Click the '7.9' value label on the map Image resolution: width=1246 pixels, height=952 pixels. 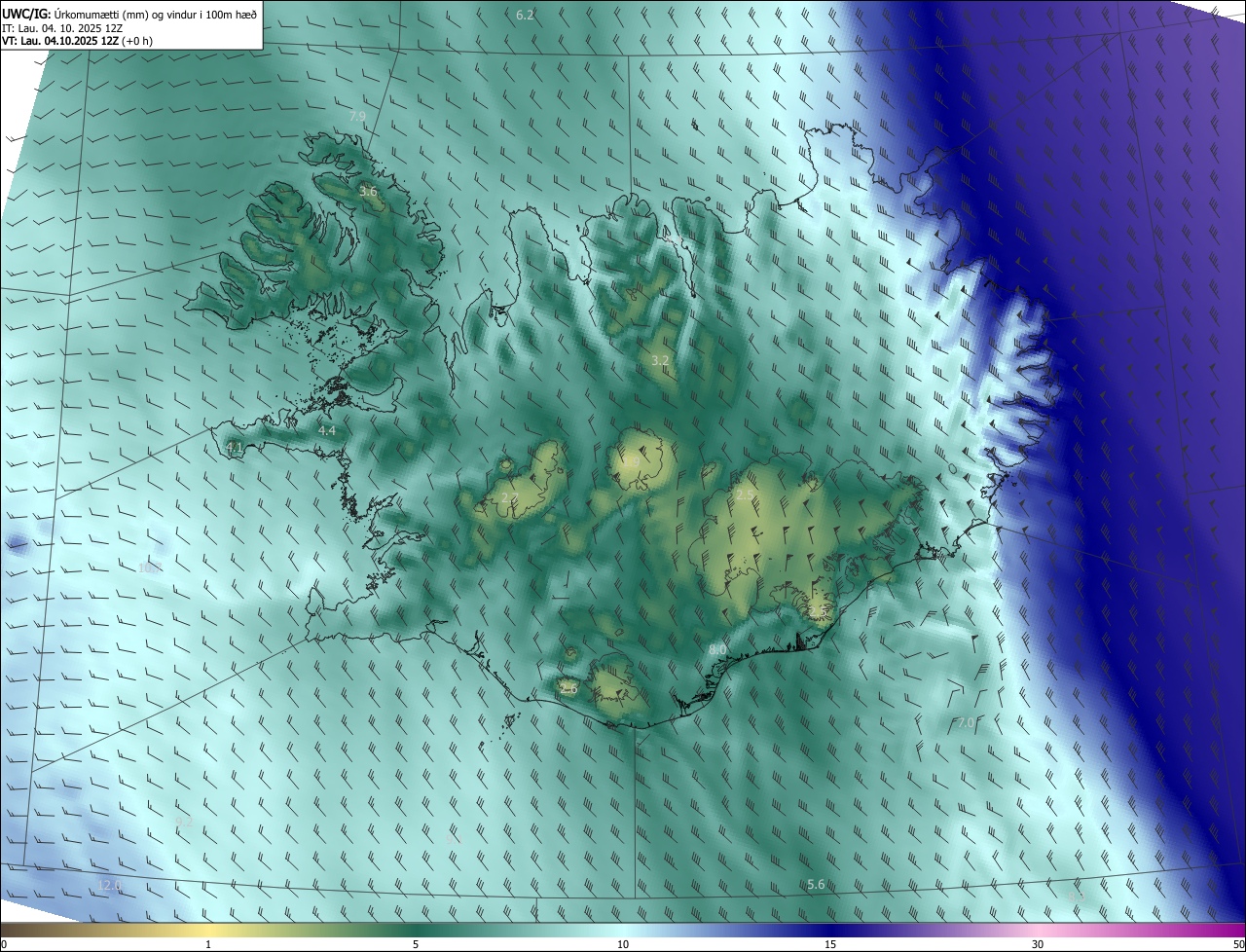[357, 116]
